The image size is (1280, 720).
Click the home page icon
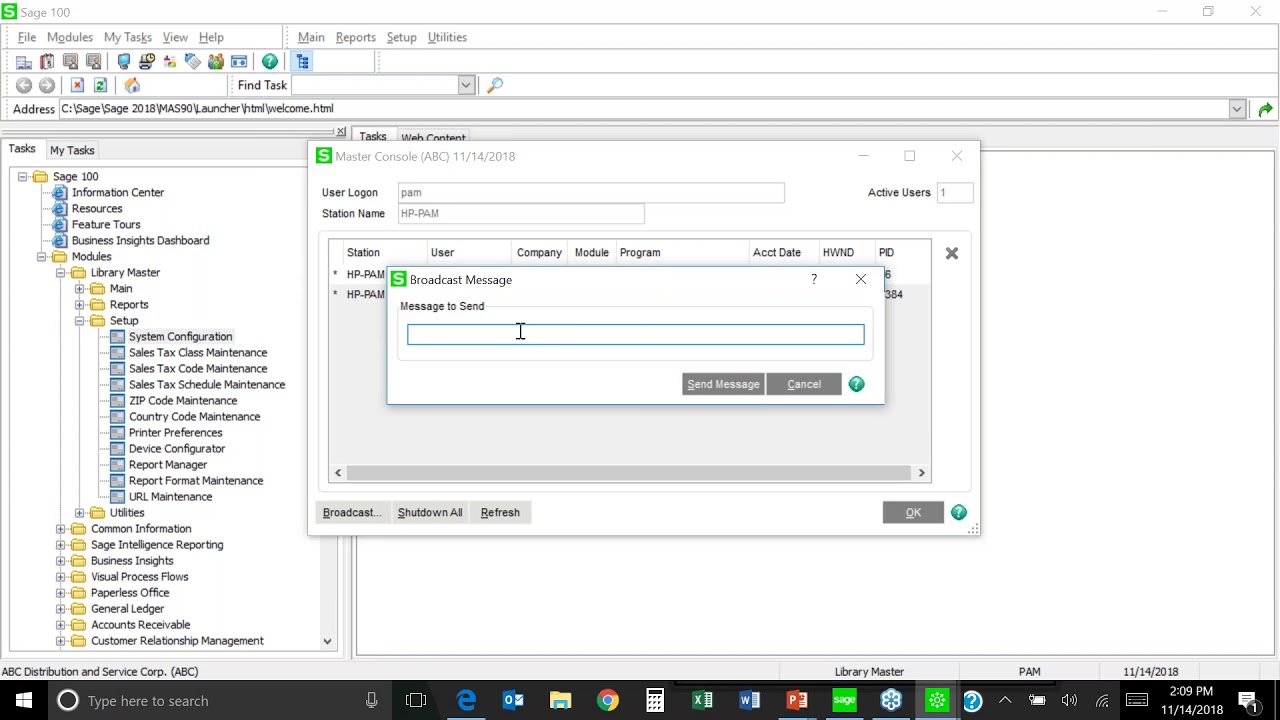tap(132, 86)
